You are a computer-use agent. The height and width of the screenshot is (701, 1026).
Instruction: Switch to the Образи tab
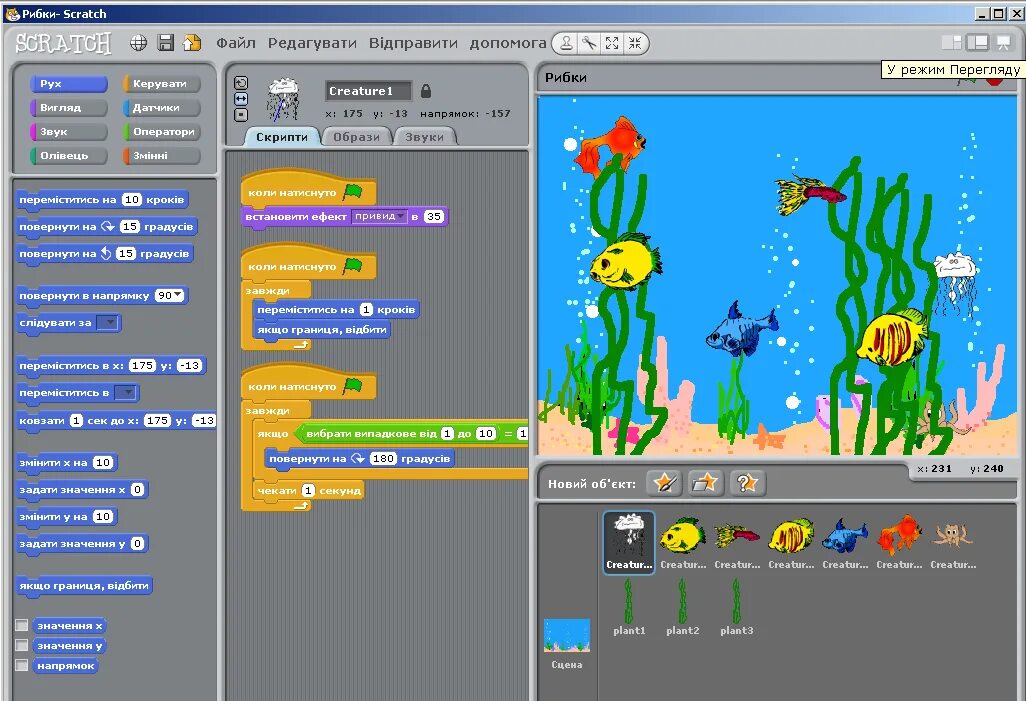click(356, 137)
